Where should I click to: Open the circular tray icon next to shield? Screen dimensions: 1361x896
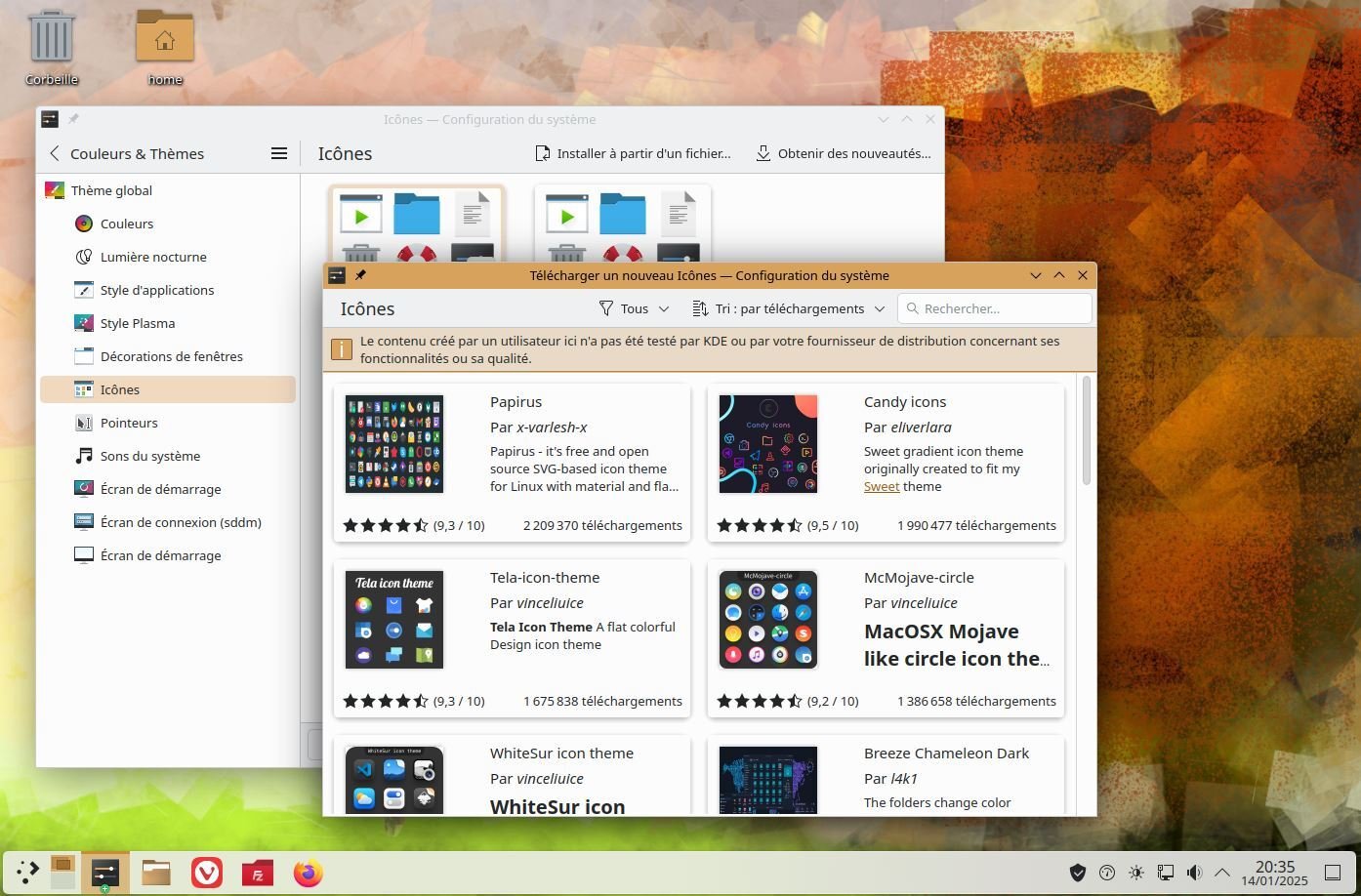coord(1107,873)
